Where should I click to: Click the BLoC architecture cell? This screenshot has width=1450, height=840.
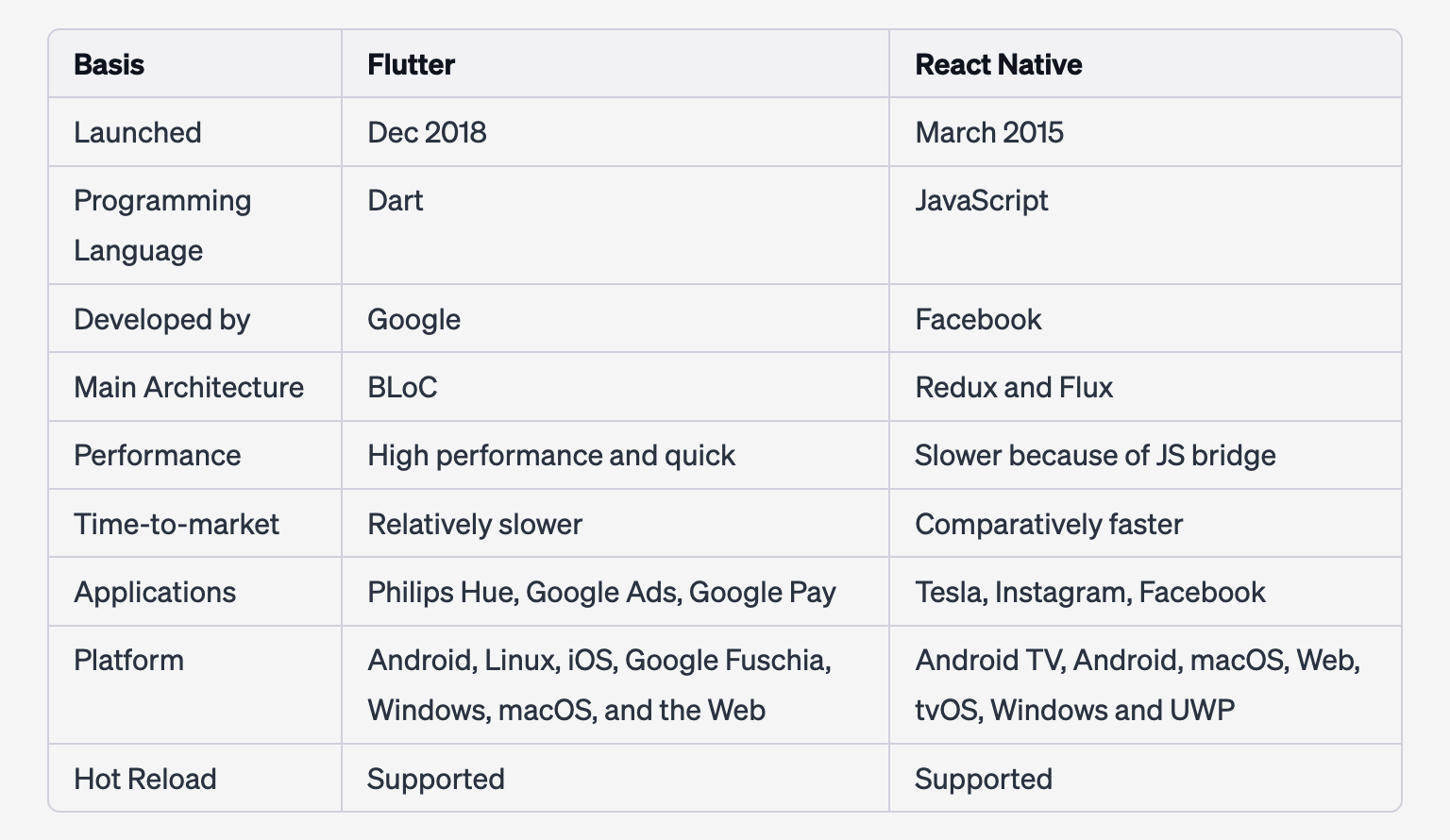[402, 387]
